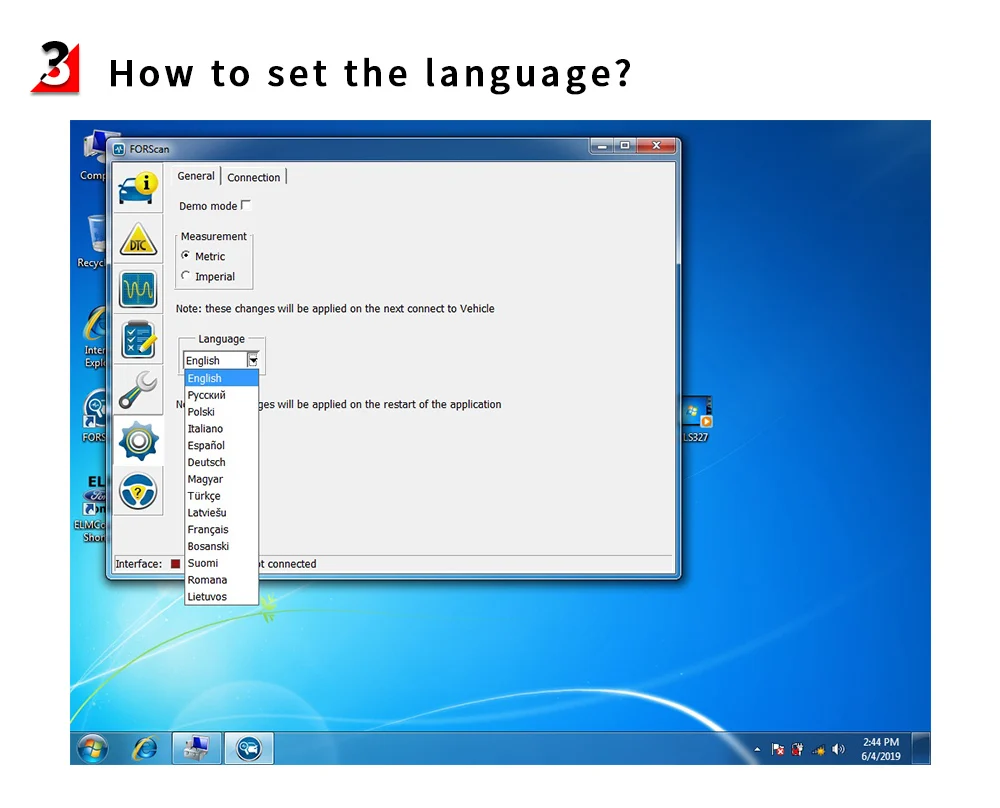1000x808 pixels.
Task: Choose Magyar in the language list
Action: tap(221, 479)
